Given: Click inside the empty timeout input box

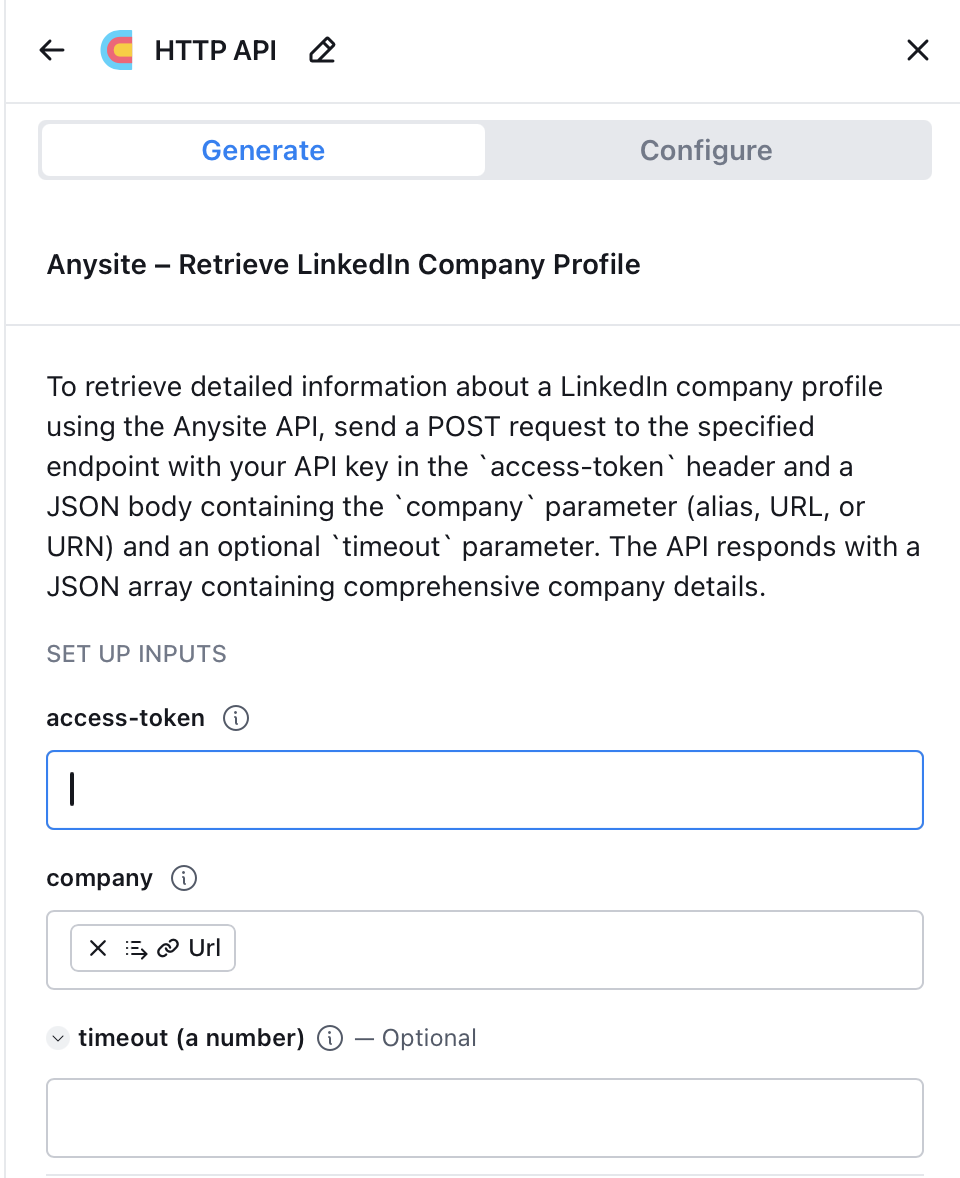Looking at the screenshot, I should (484, 1117).
